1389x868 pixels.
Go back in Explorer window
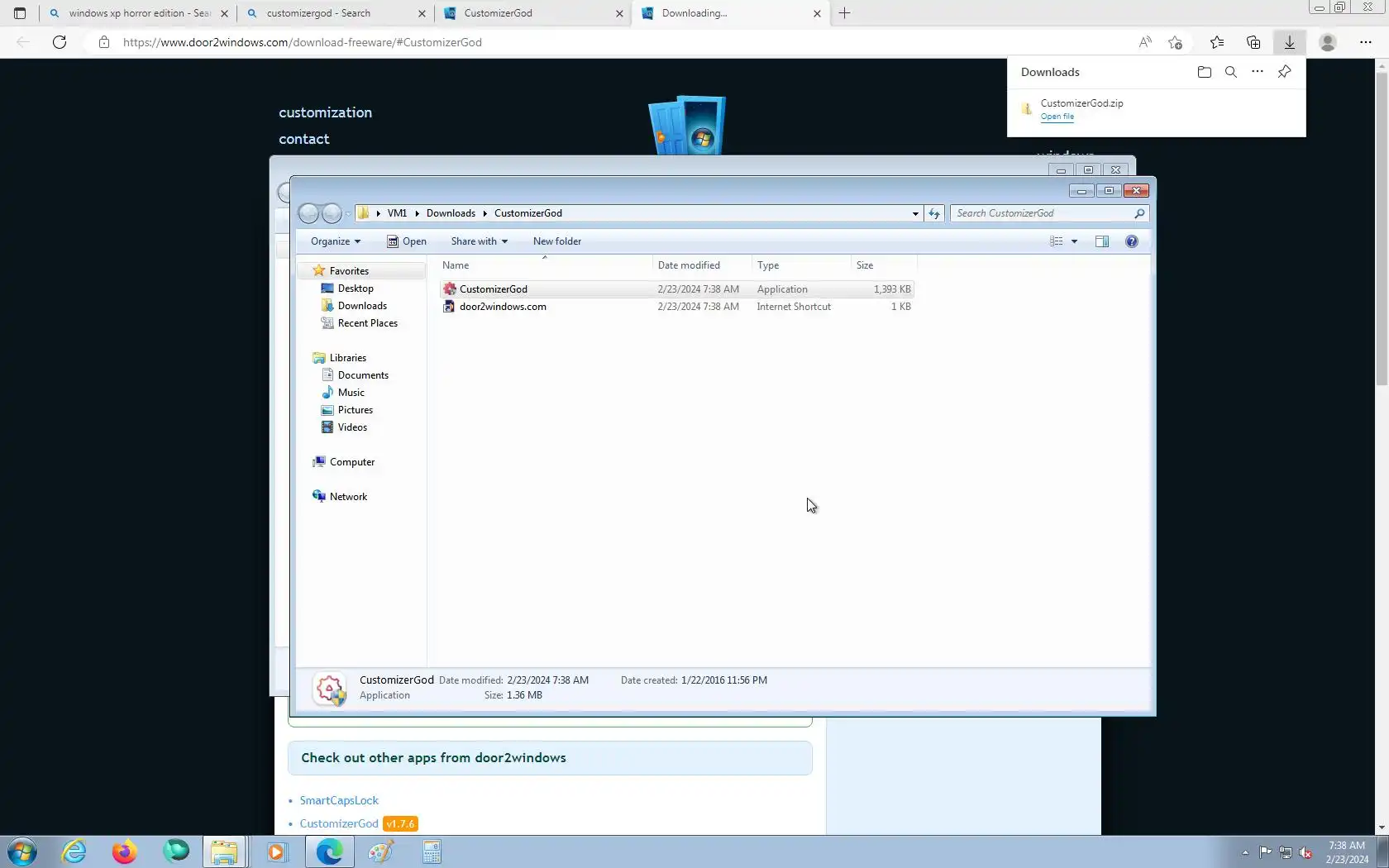(308, 213)
